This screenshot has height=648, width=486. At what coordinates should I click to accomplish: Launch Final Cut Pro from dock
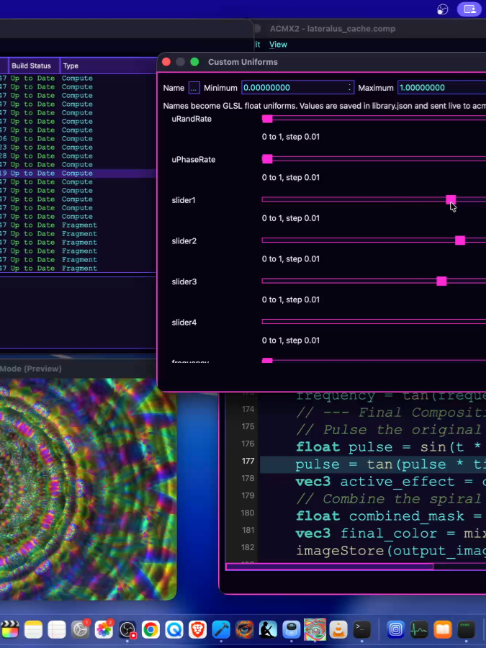point(10,629)
